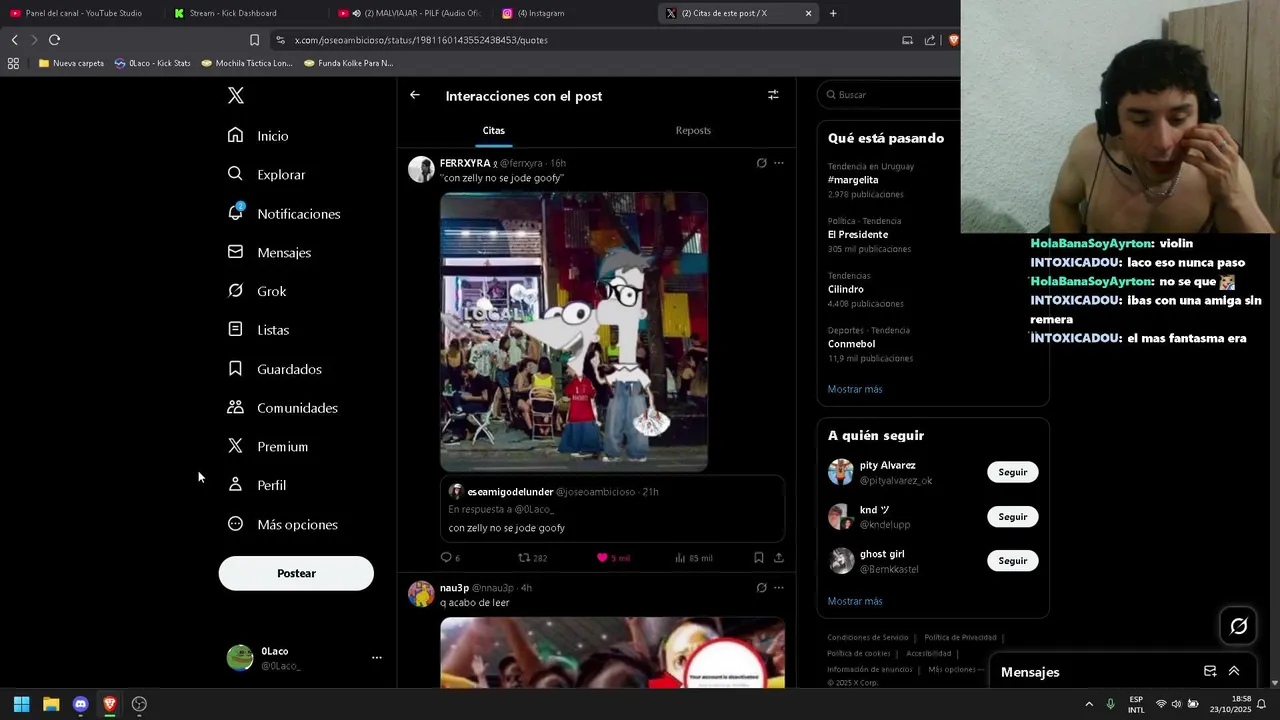Reply to the FERRXYRA post

tap(450, 558)
